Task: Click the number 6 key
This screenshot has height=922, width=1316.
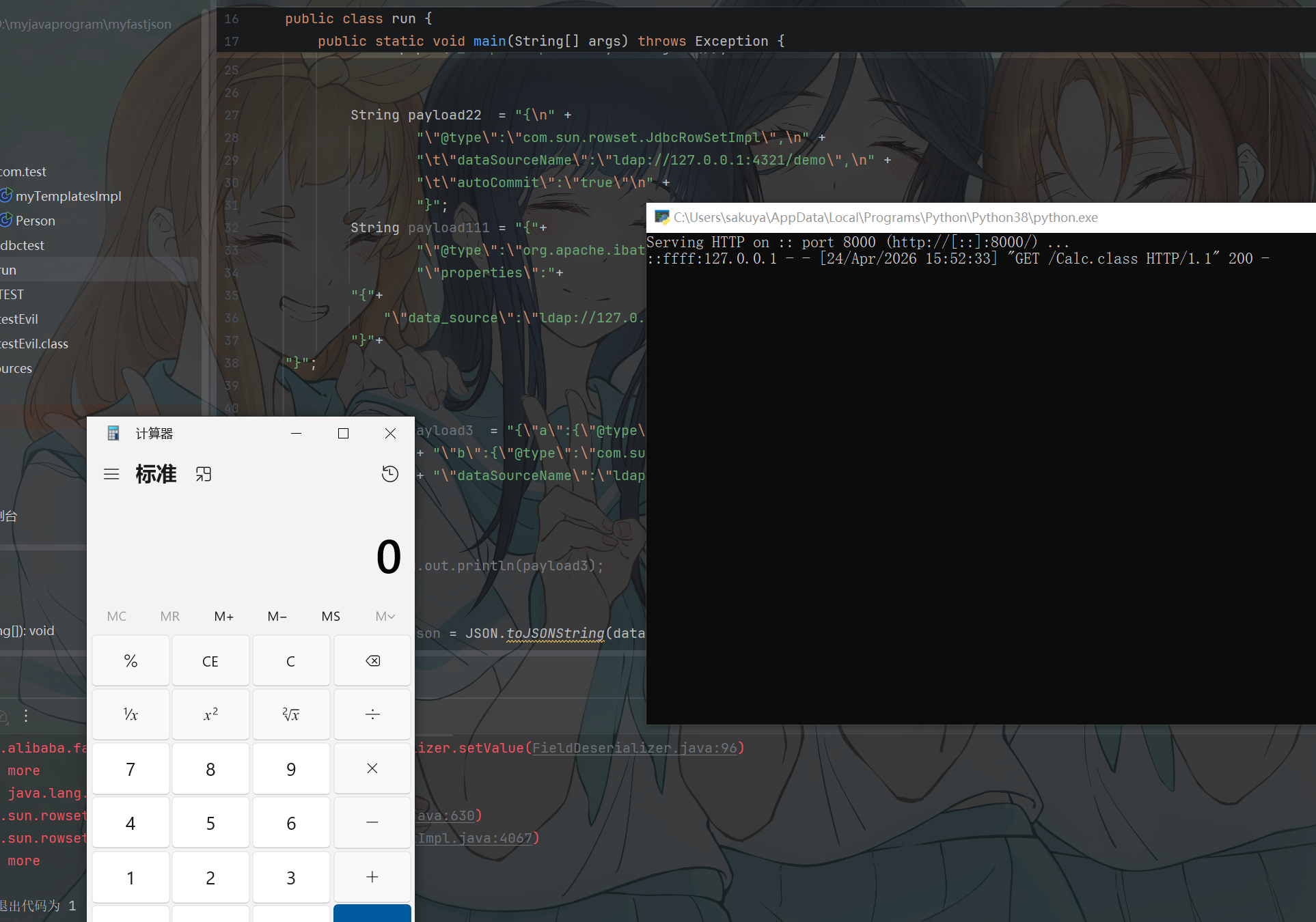Action: coord(291,823)
